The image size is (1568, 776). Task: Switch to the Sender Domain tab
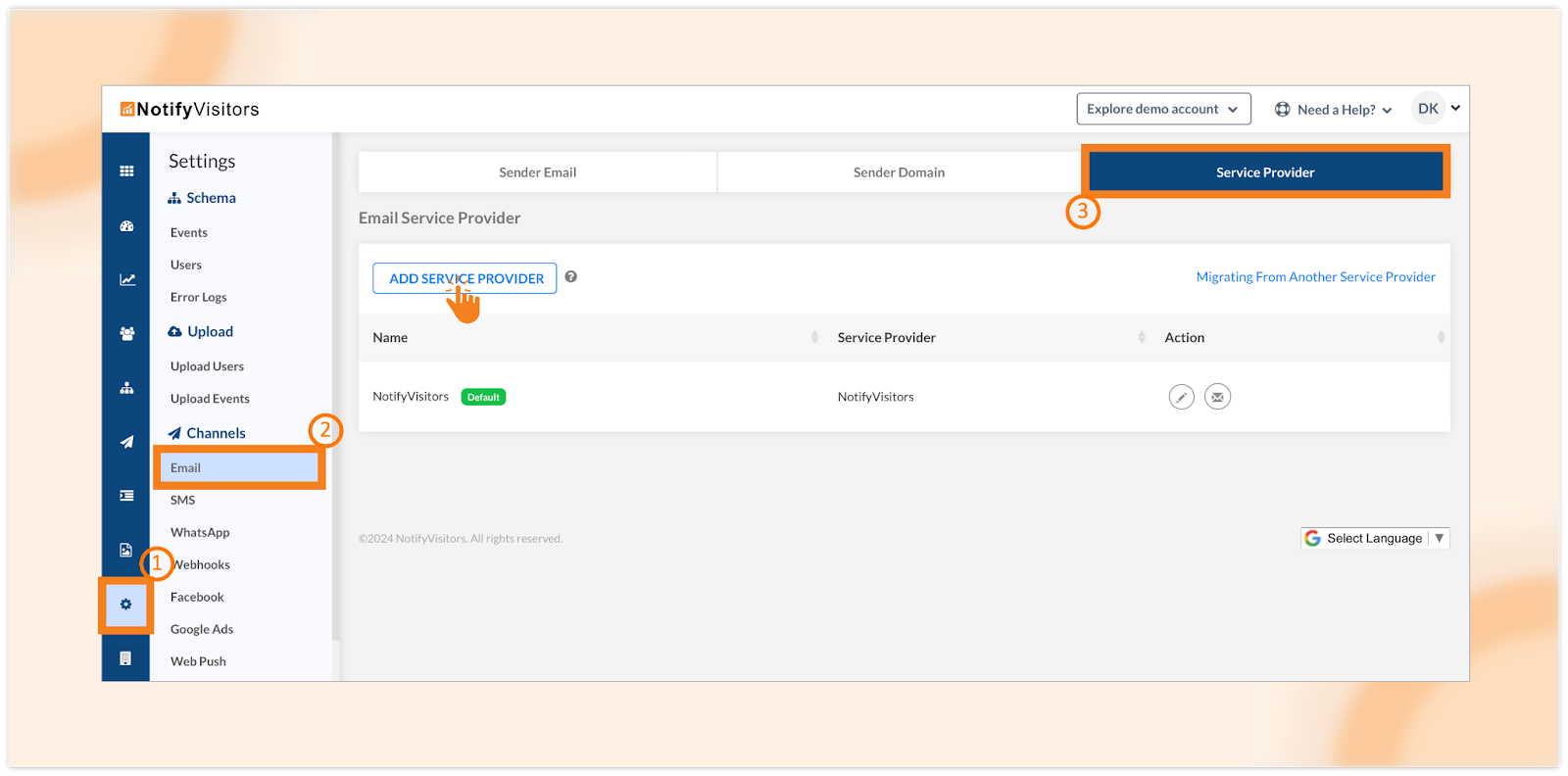[x=899, y=172]
